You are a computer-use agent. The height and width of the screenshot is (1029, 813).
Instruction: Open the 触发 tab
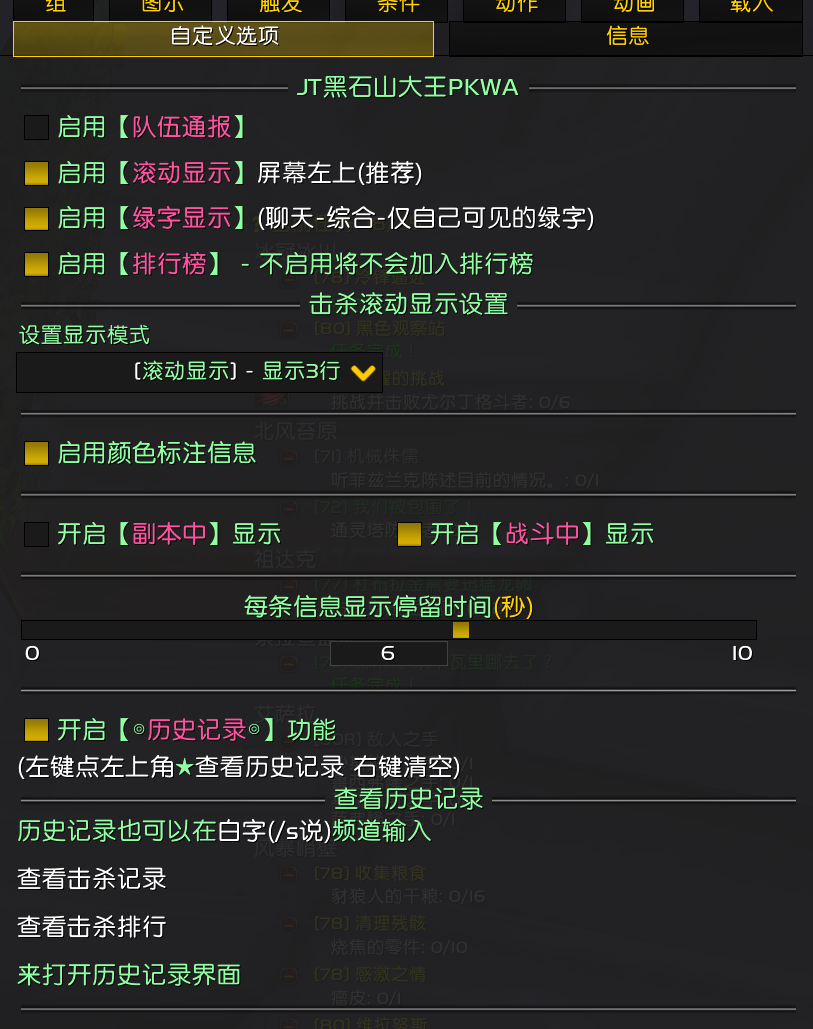[x=279, y=9]
